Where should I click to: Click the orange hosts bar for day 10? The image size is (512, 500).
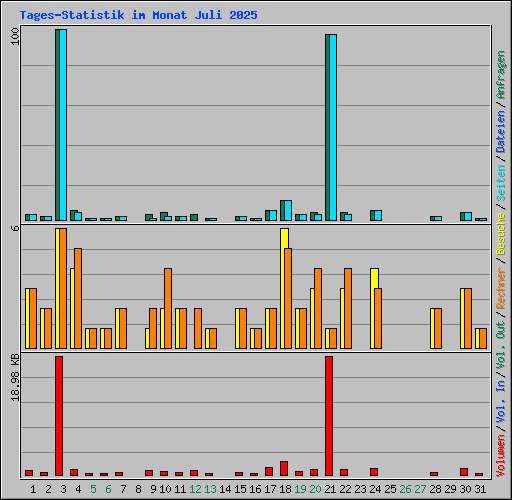[168, 309]
